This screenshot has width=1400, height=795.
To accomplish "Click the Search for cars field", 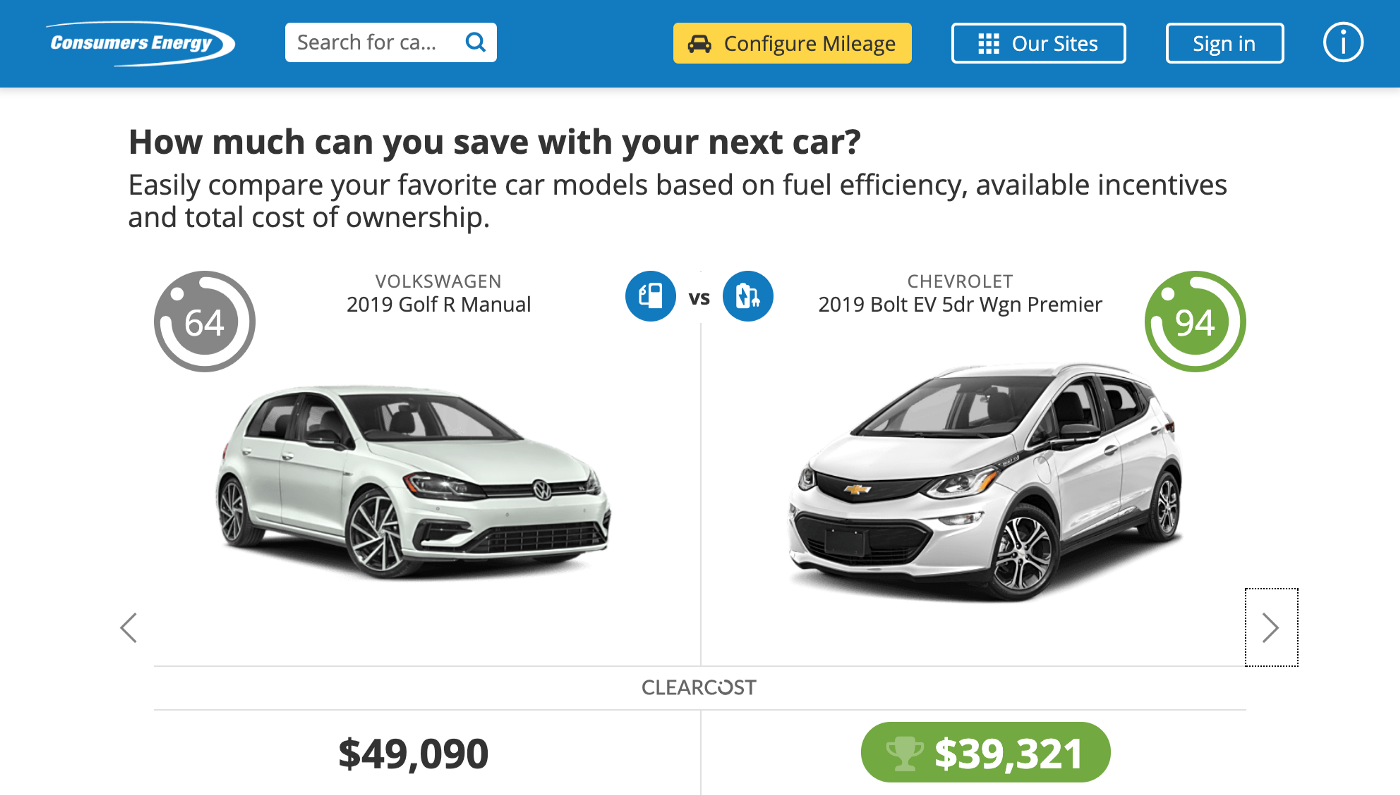I will coord(369,43).
